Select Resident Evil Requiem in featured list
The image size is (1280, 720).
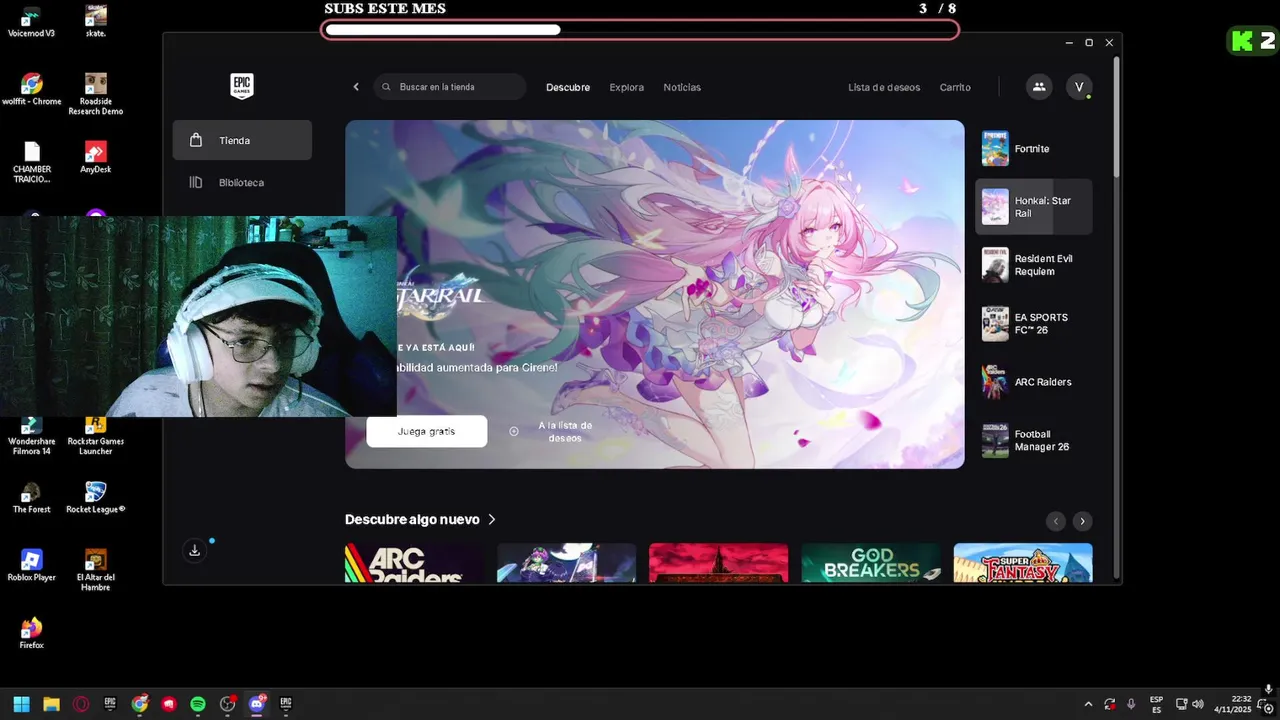[x=1034, y=265]
